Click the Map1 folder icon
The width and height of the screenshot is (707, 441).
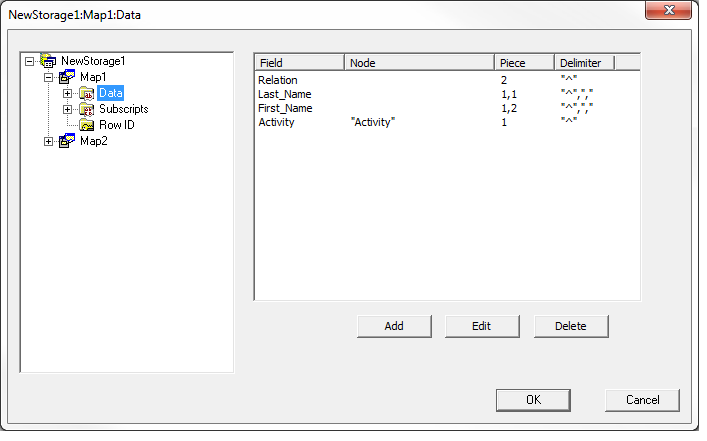coord(67,77)
